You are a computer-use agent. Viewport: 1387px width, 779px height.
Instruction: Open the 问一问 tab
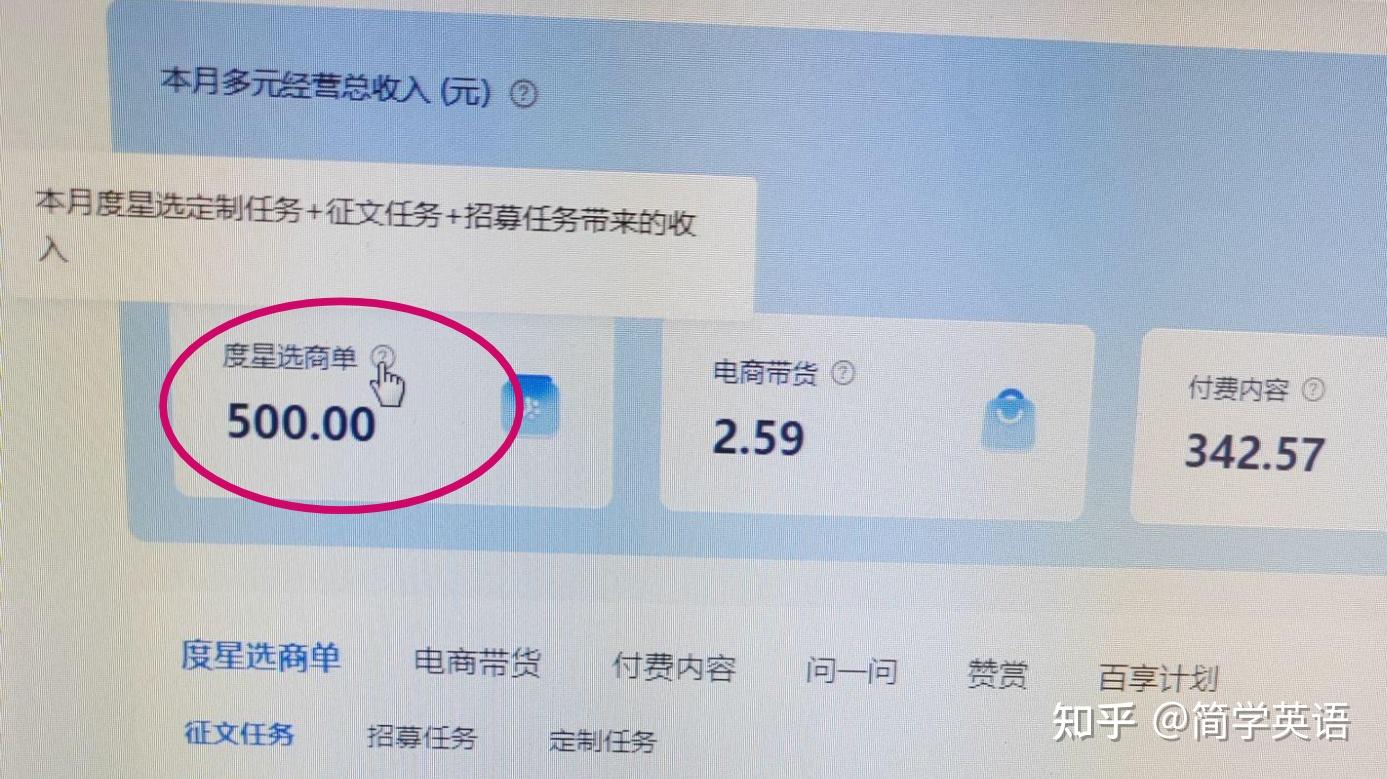tap(851, 671)
